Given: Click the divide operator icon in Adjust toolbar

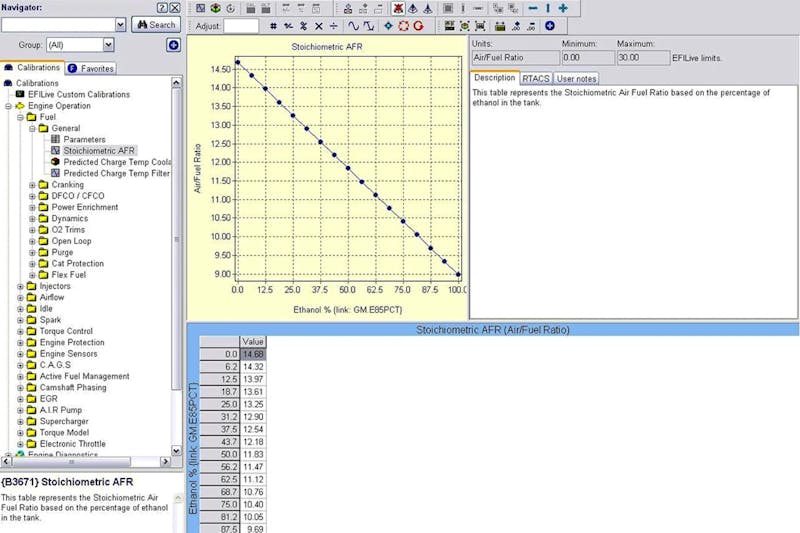Looking at the screenshot, I should coord(334,26).
